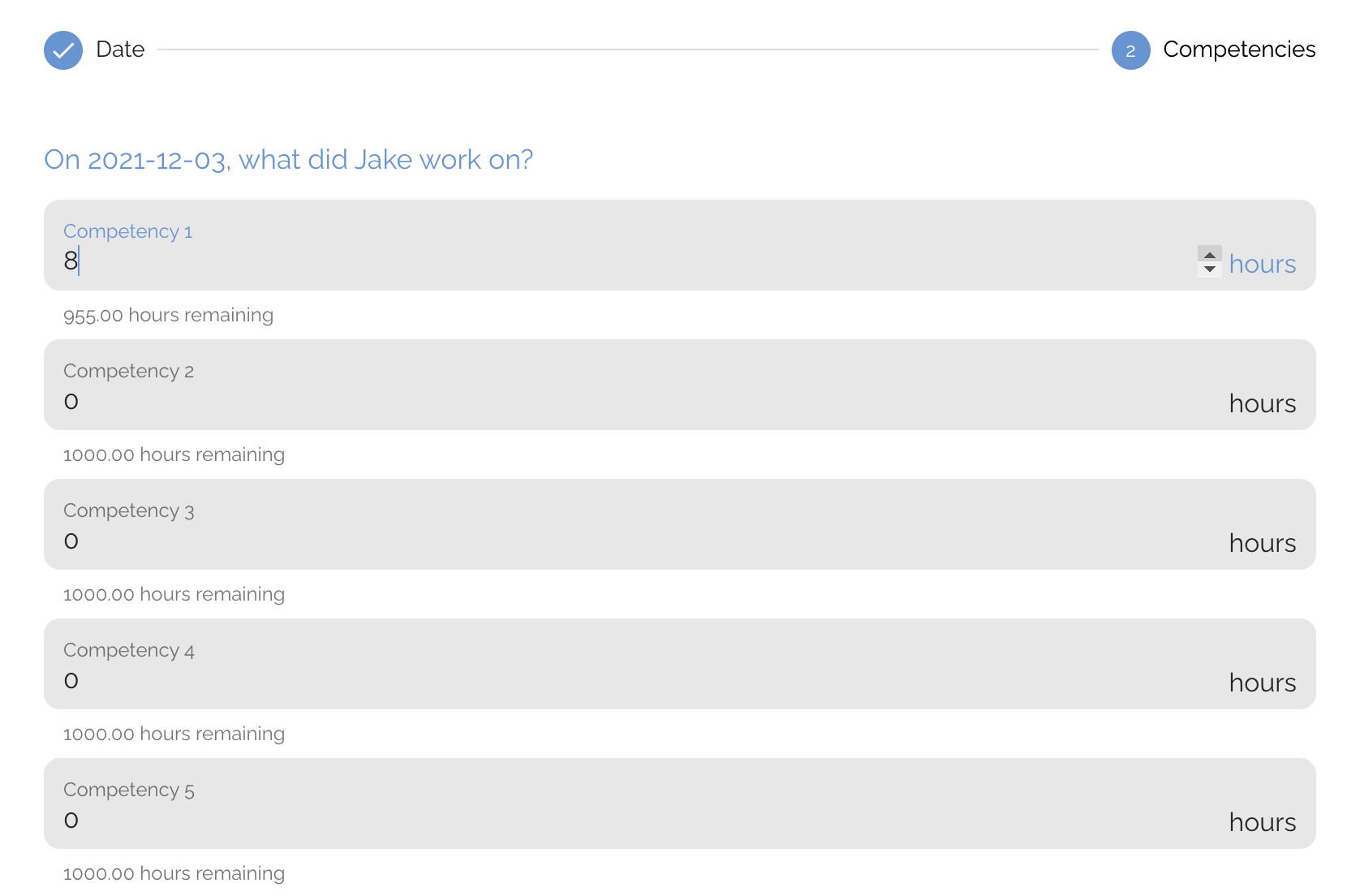Click the hours suffix in Competency 5
Viewport: 1360px width, 896px height.
(x=1263, y=822)
